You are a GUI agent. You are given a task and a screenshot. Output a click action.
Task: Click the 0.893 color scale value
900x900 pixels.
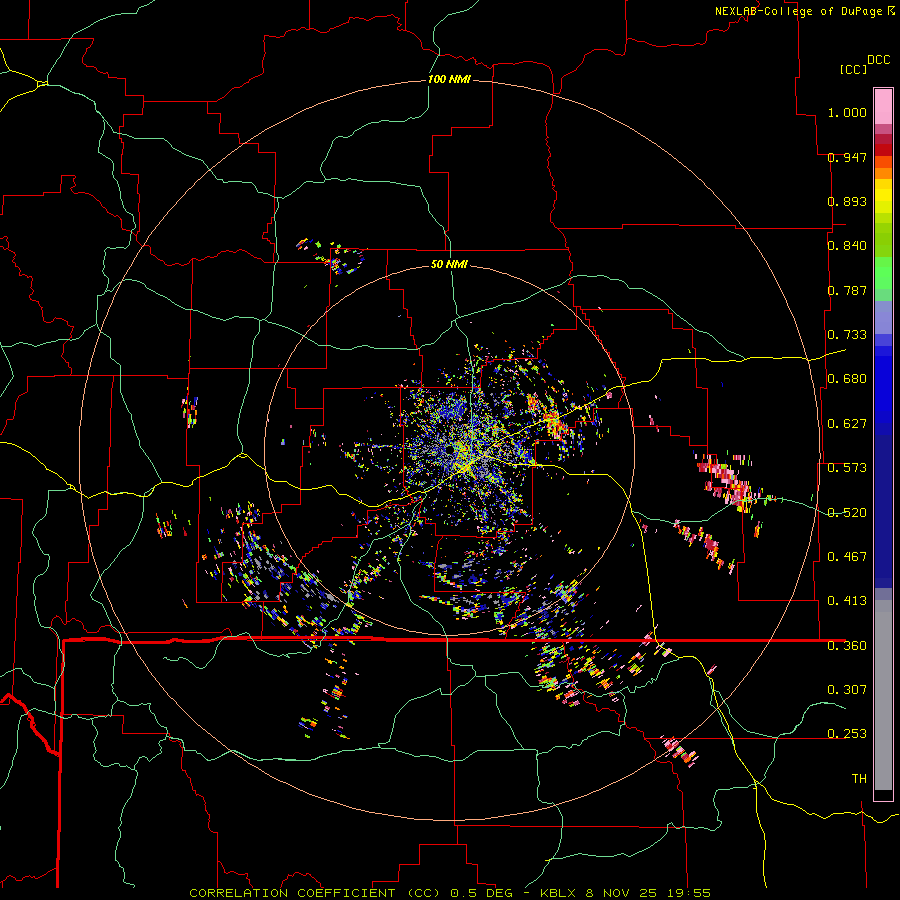(847, 201)
